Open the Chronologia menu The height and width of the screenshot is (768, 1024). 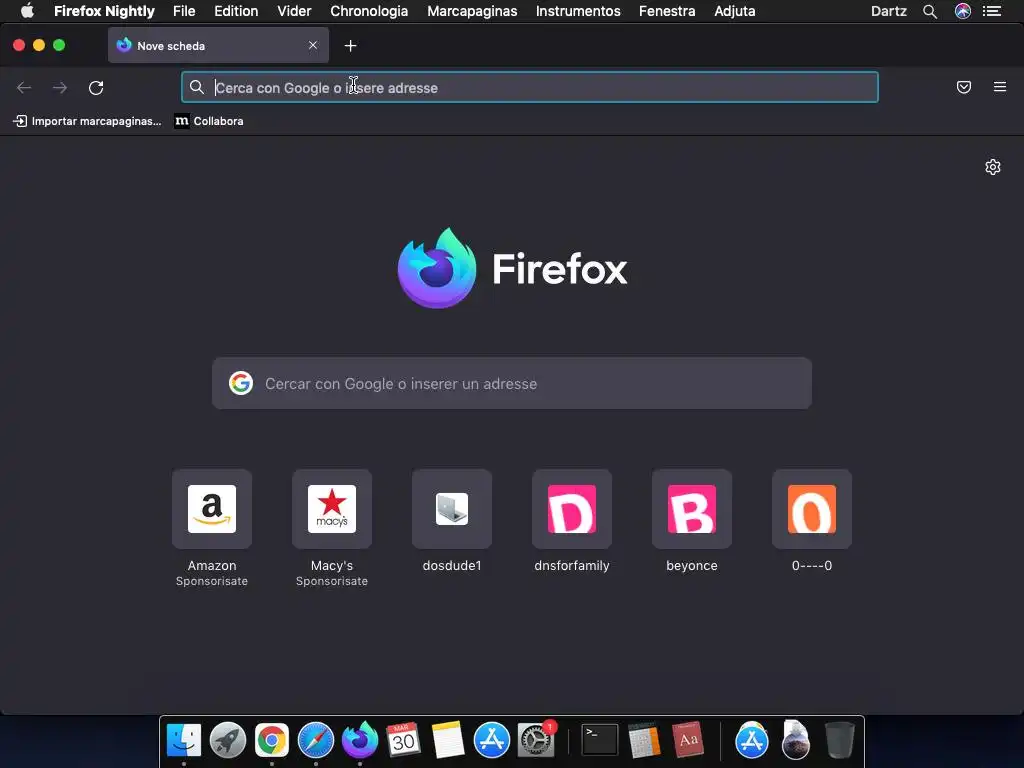(x=369, y=11)
